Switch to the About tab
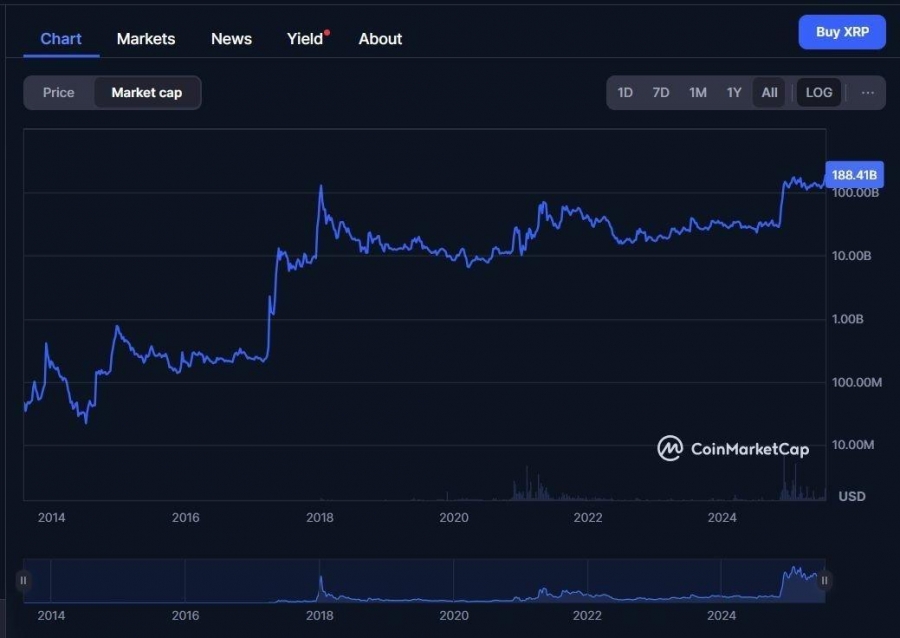Screen dimensions: 900x638 click(380, 38)
